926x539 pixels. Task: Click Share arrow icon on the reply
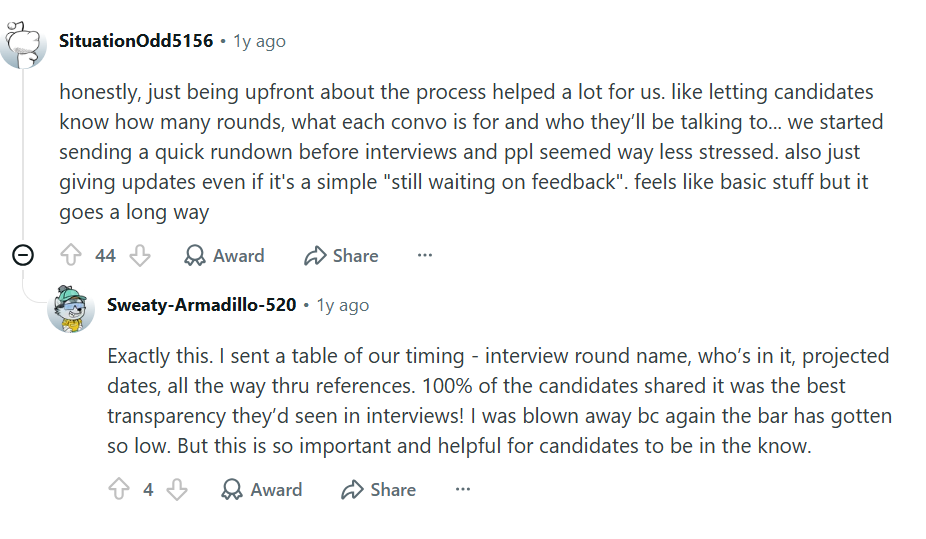coord(352,489)
